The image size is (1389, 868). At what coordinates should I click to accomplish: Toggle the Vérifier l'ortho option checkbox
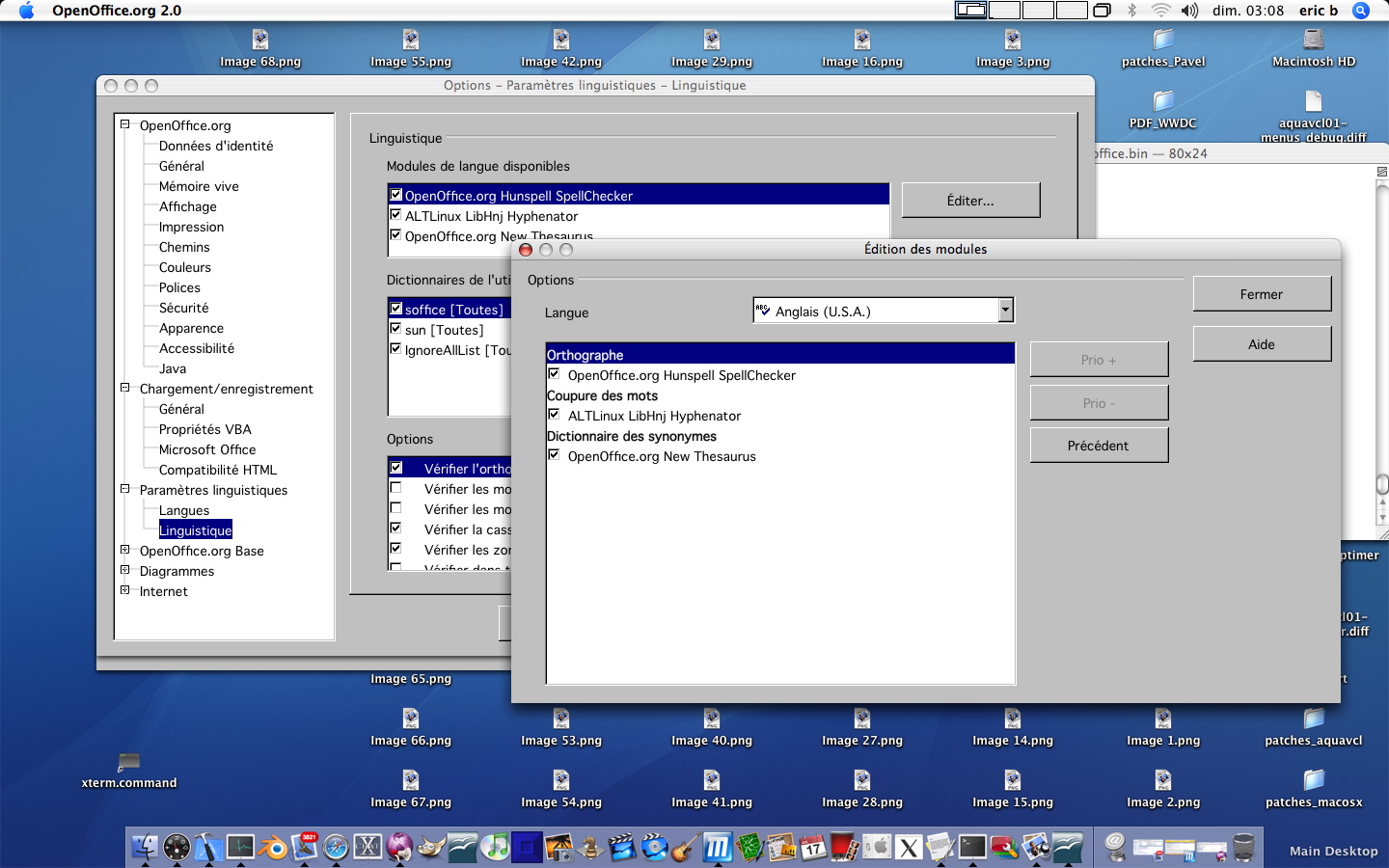point(396,468)
